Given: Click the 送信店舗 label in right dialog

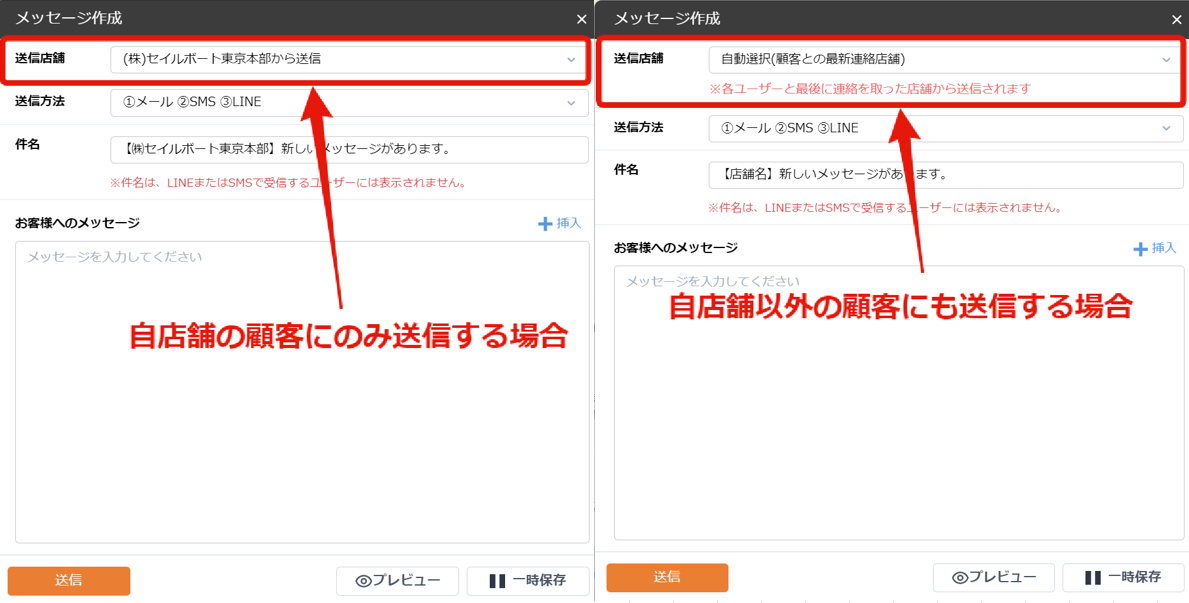Looking at the screenshot, I should [638, 58].
